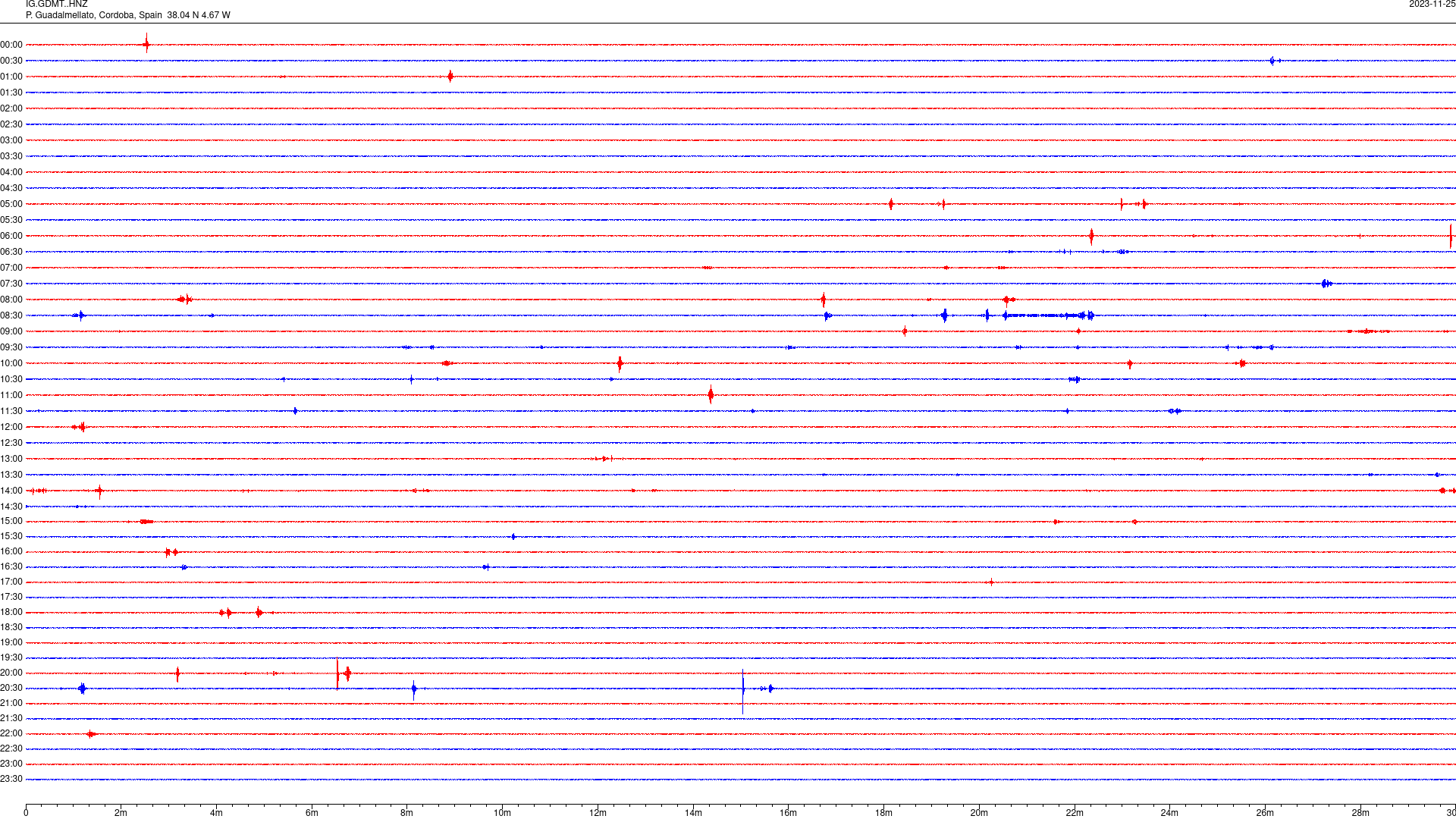Click the red event burst on the 11:00 trace

[711, 394]
